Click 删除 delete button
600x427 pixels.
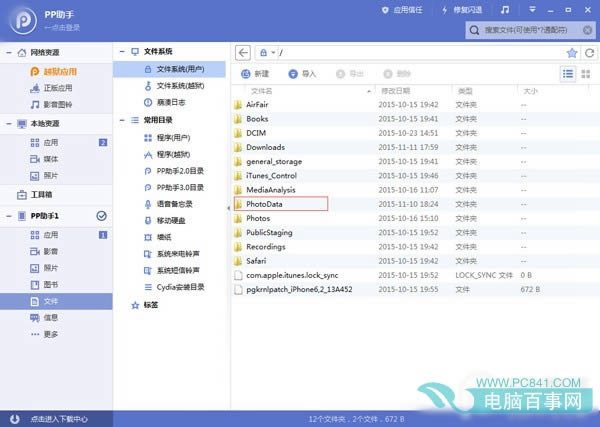coord(397,74)
